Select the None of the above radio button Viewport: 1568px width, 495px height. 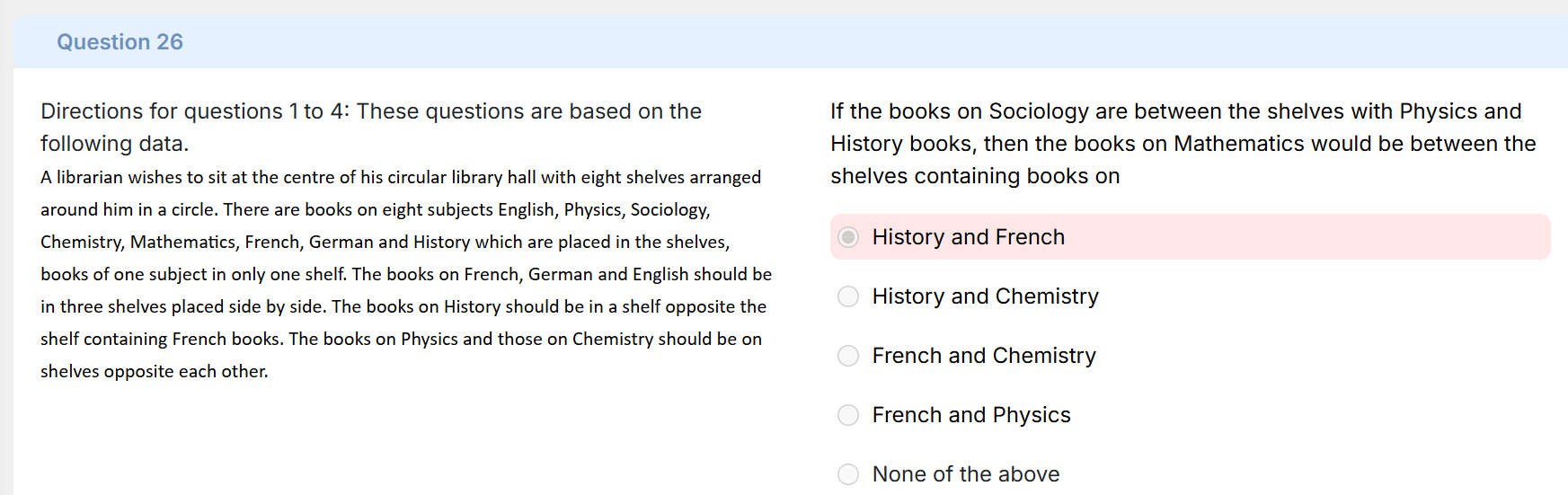pyautogui.click(x=848, y=474)
